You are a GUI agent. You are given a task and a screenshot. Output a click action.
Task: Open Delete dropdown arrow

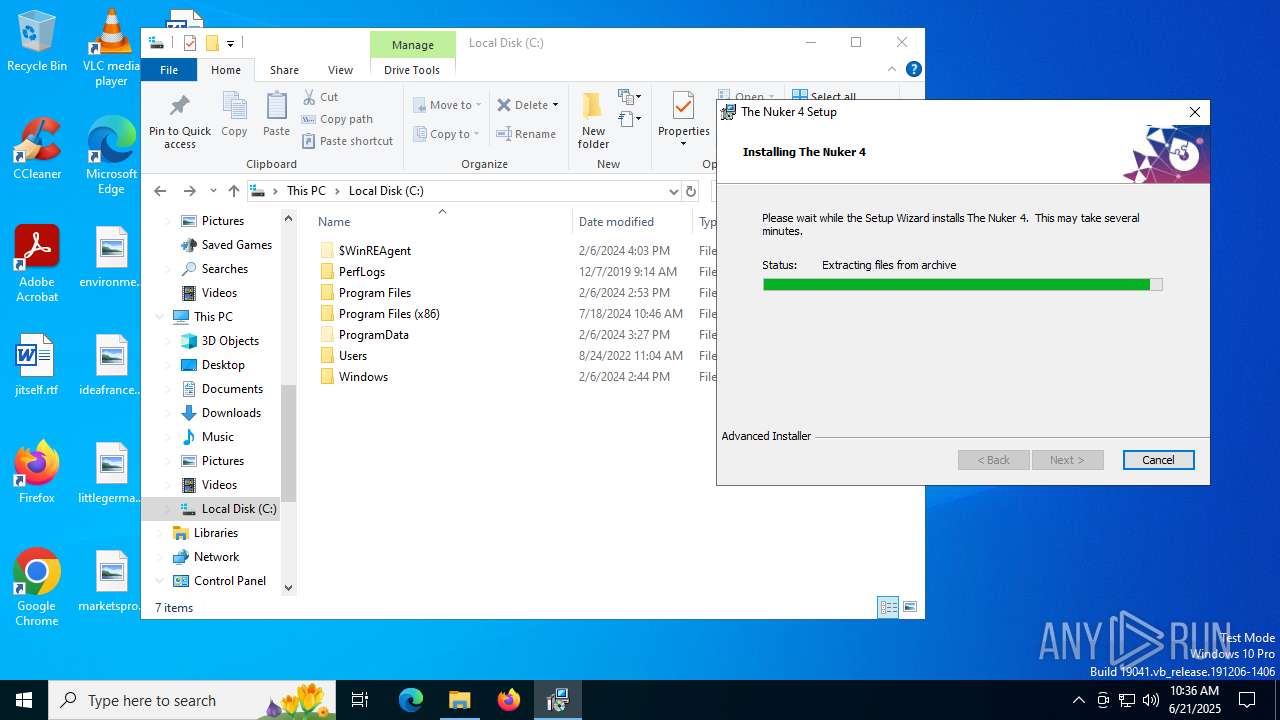555,105
